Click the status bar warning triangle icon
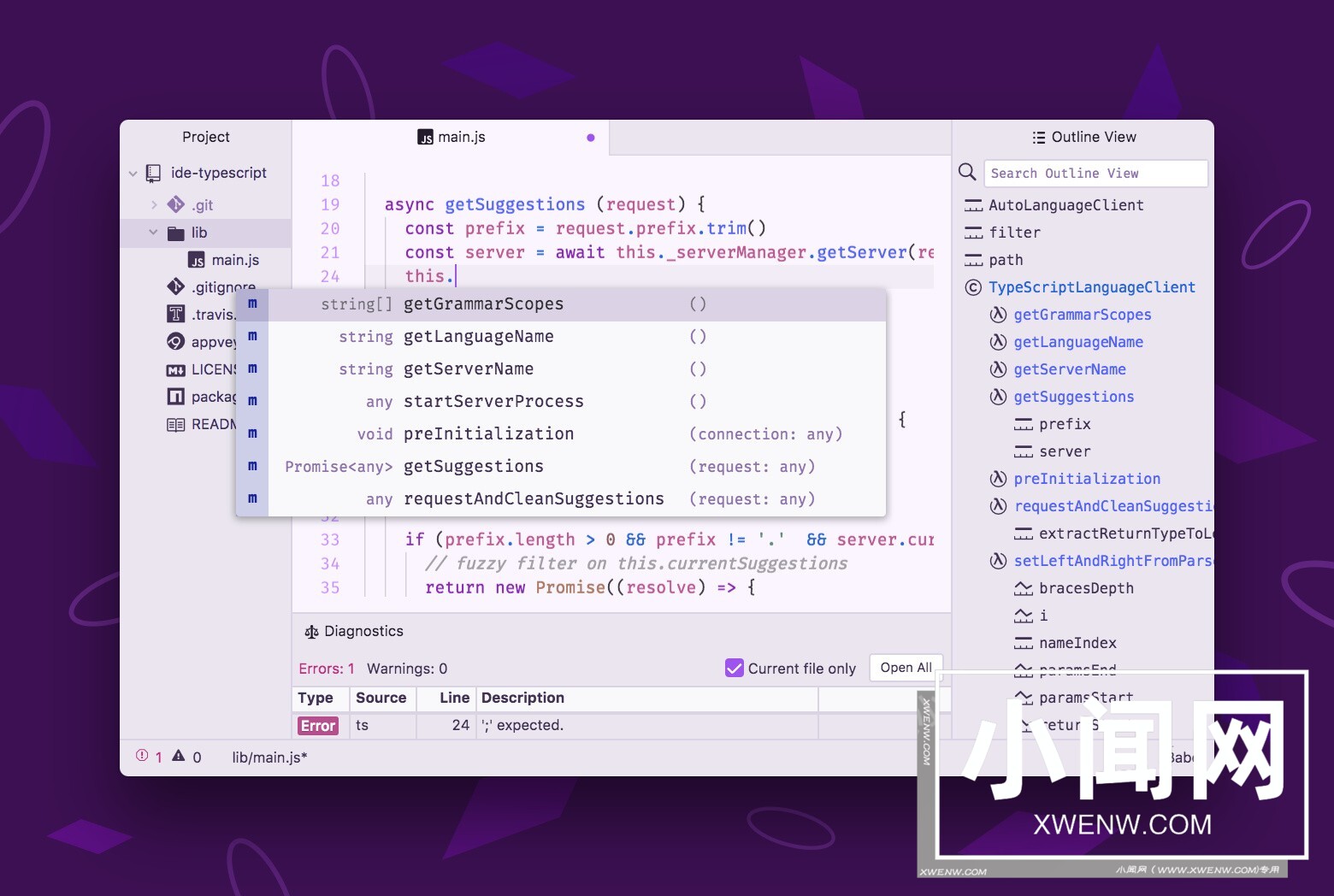This screenshot has height=896, width=1334. [179, 756]
